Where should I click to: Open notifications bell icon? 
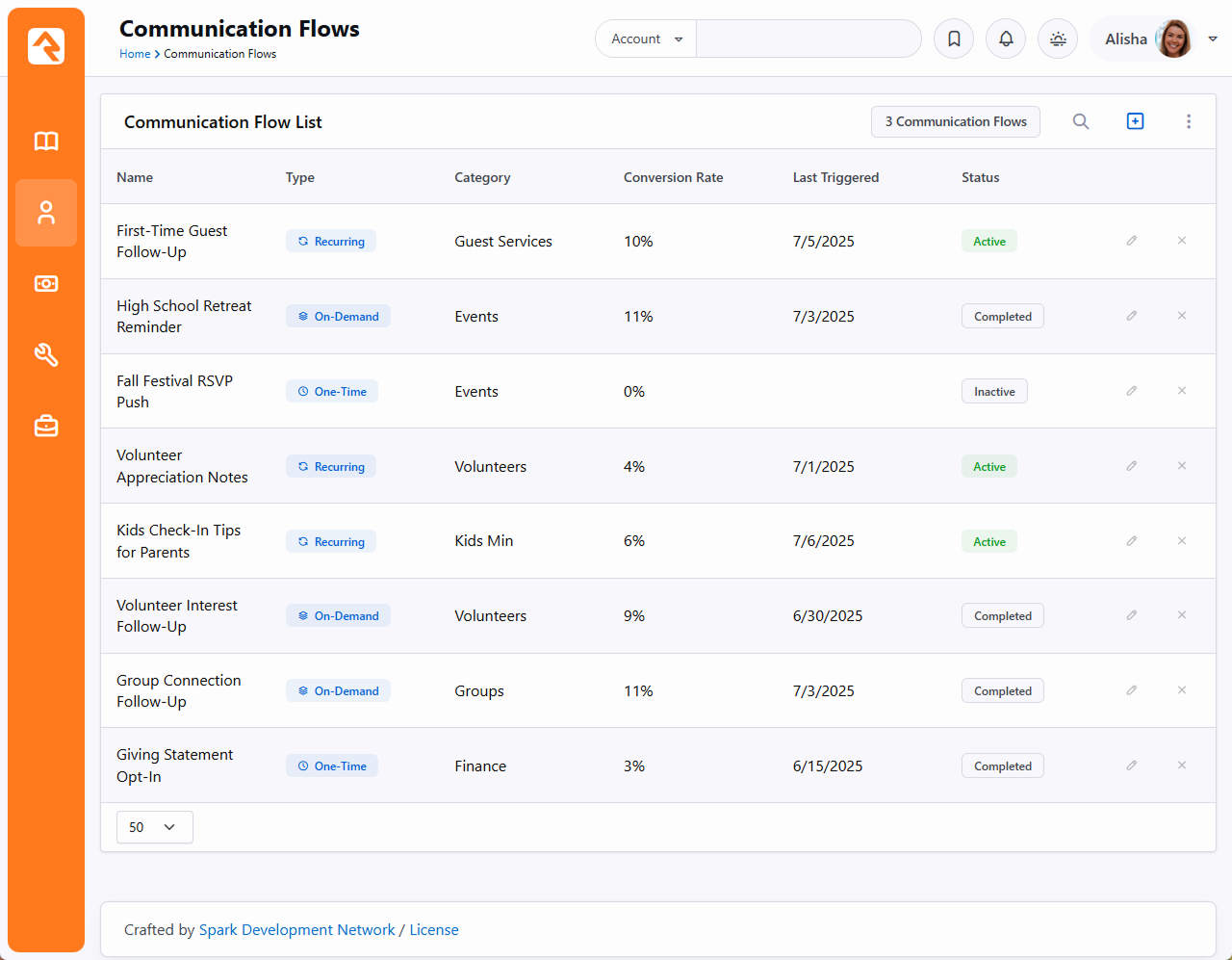(x=1006, y=39)
